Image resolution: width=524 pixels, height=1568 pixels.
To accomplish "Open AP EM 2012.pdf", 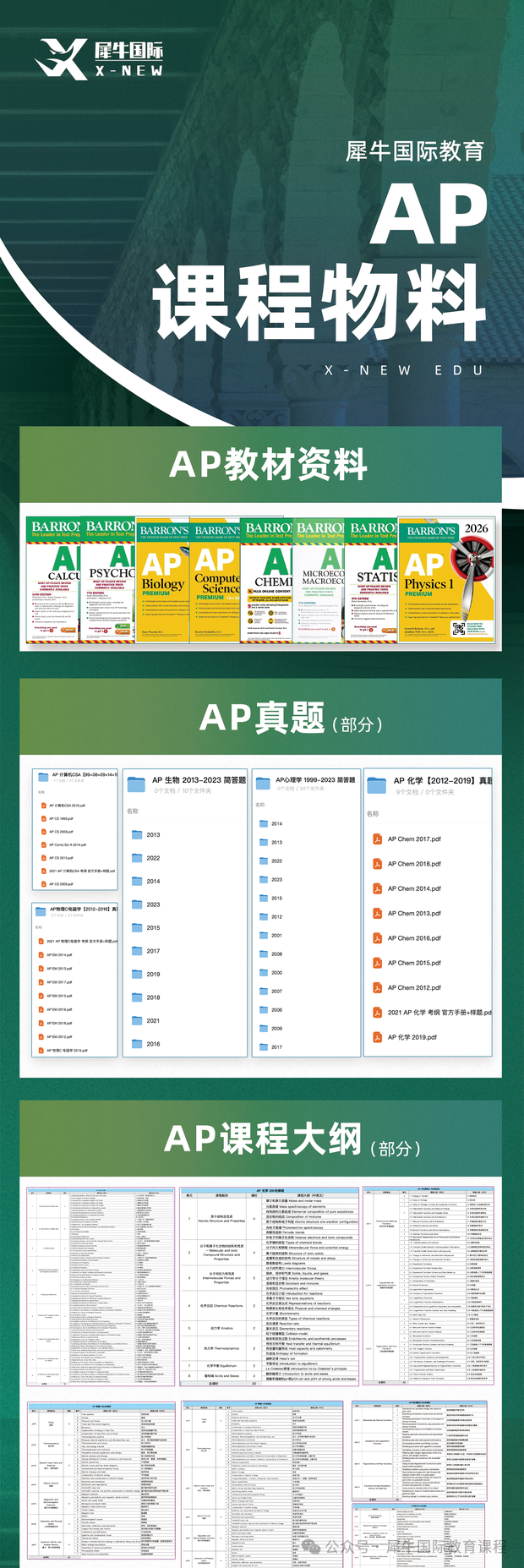I will click(x=56, y=1036).
